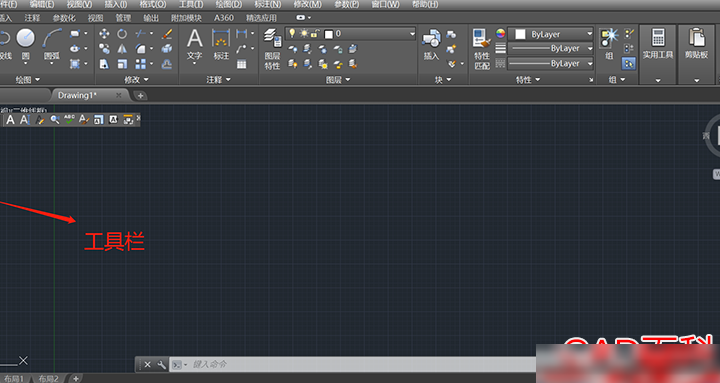
Task: Run Spell Check (ABC checkmark) icon
Action: 69,120
